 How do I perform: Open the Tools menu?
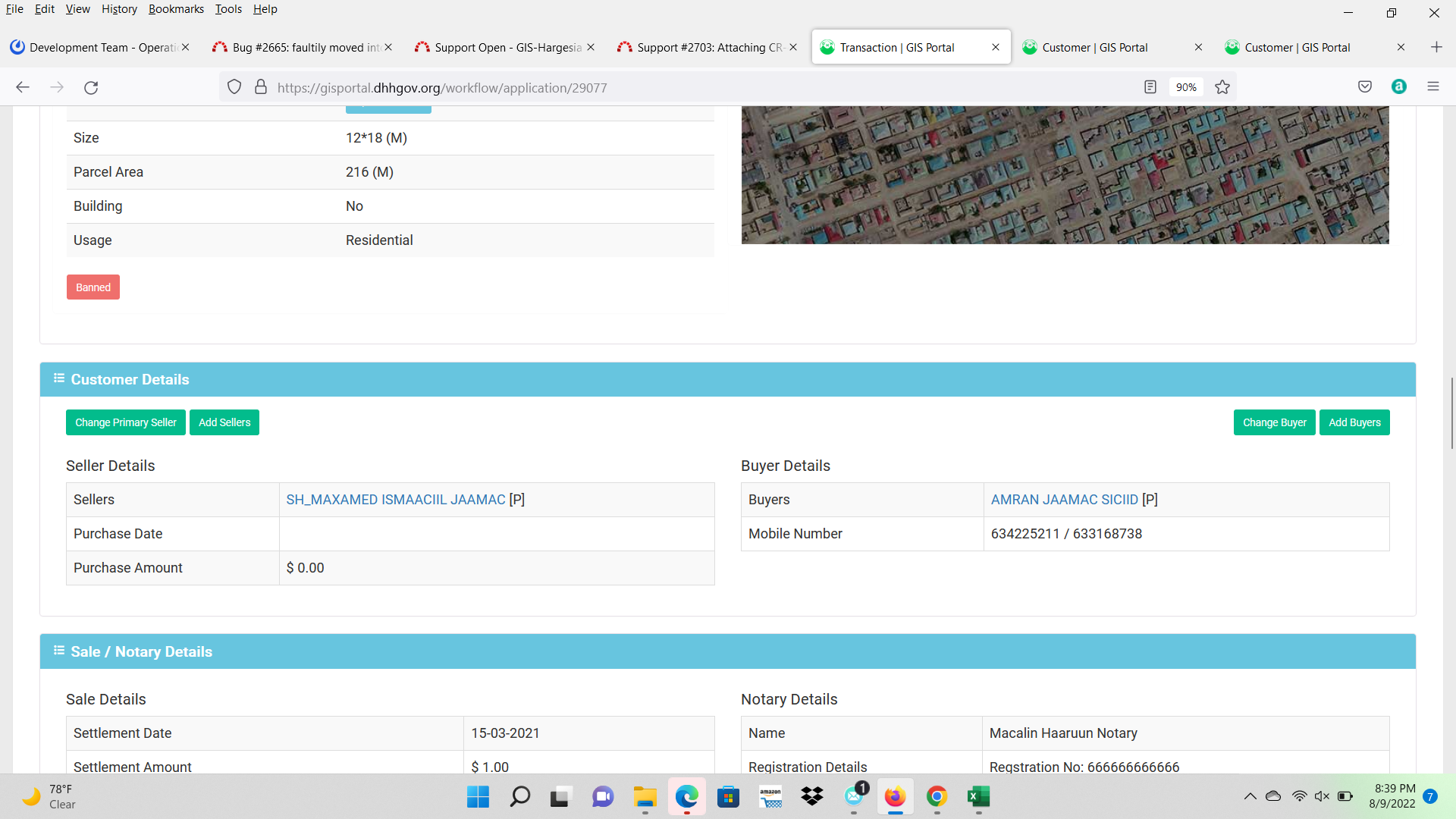click(228, 9)
